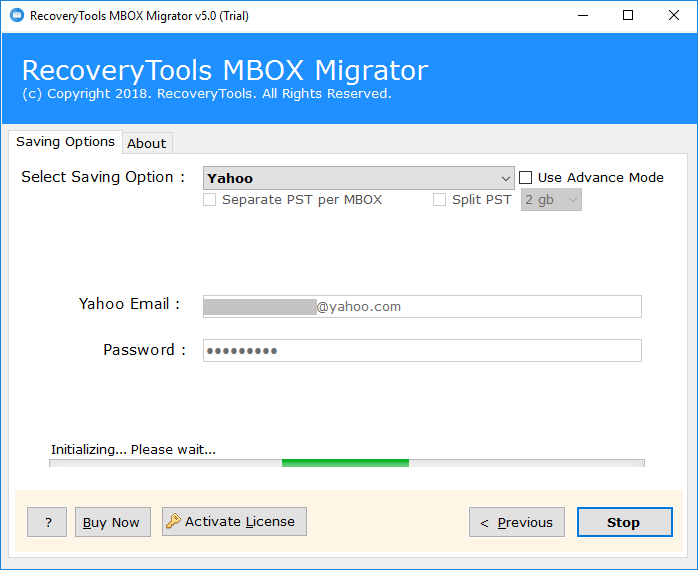The image size is (698, 572).
Task: Click the Select Saving Option label
Action: [x=103, y=177]
